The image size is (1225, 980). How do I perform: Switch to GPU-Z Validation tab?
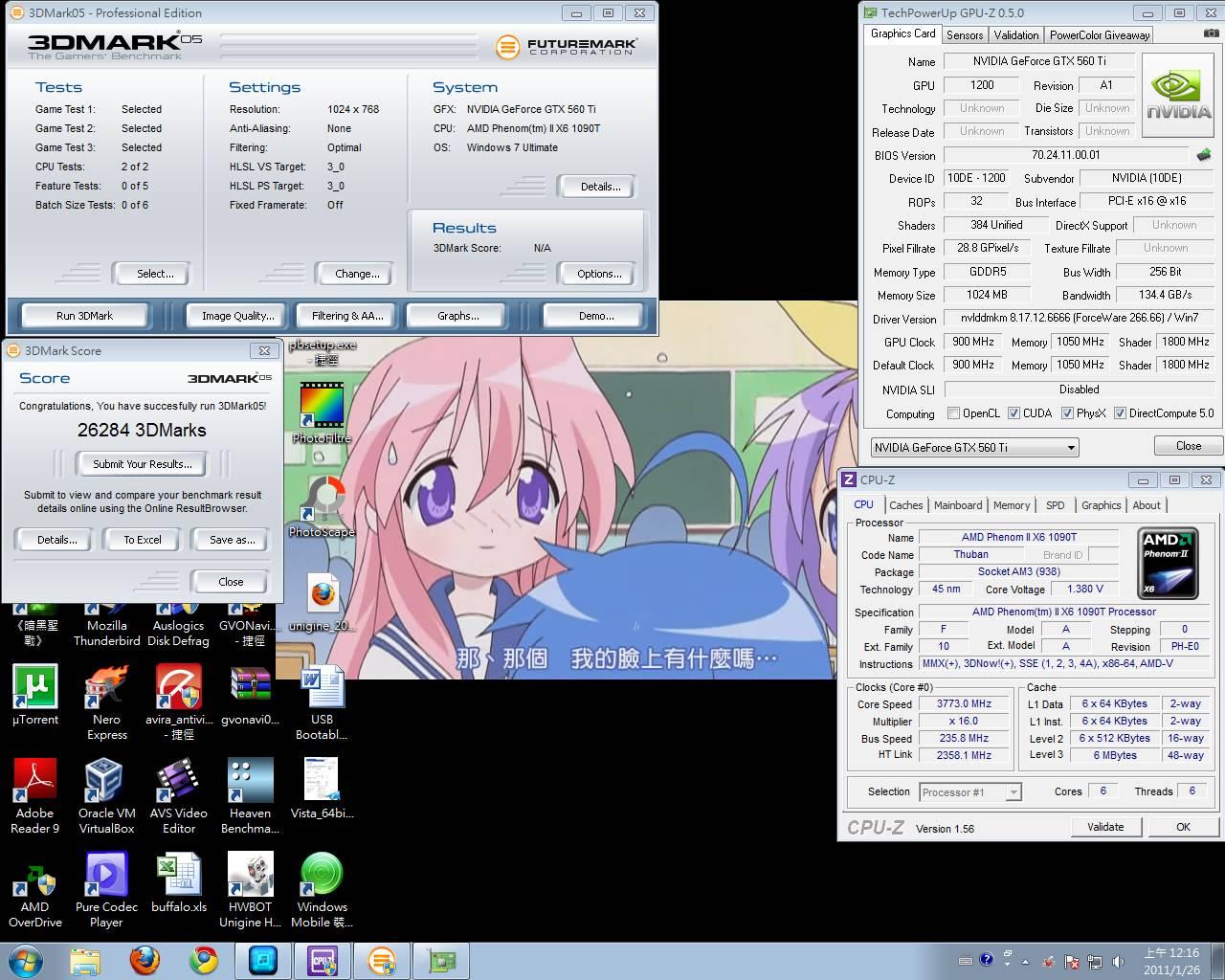point(1016,34)
